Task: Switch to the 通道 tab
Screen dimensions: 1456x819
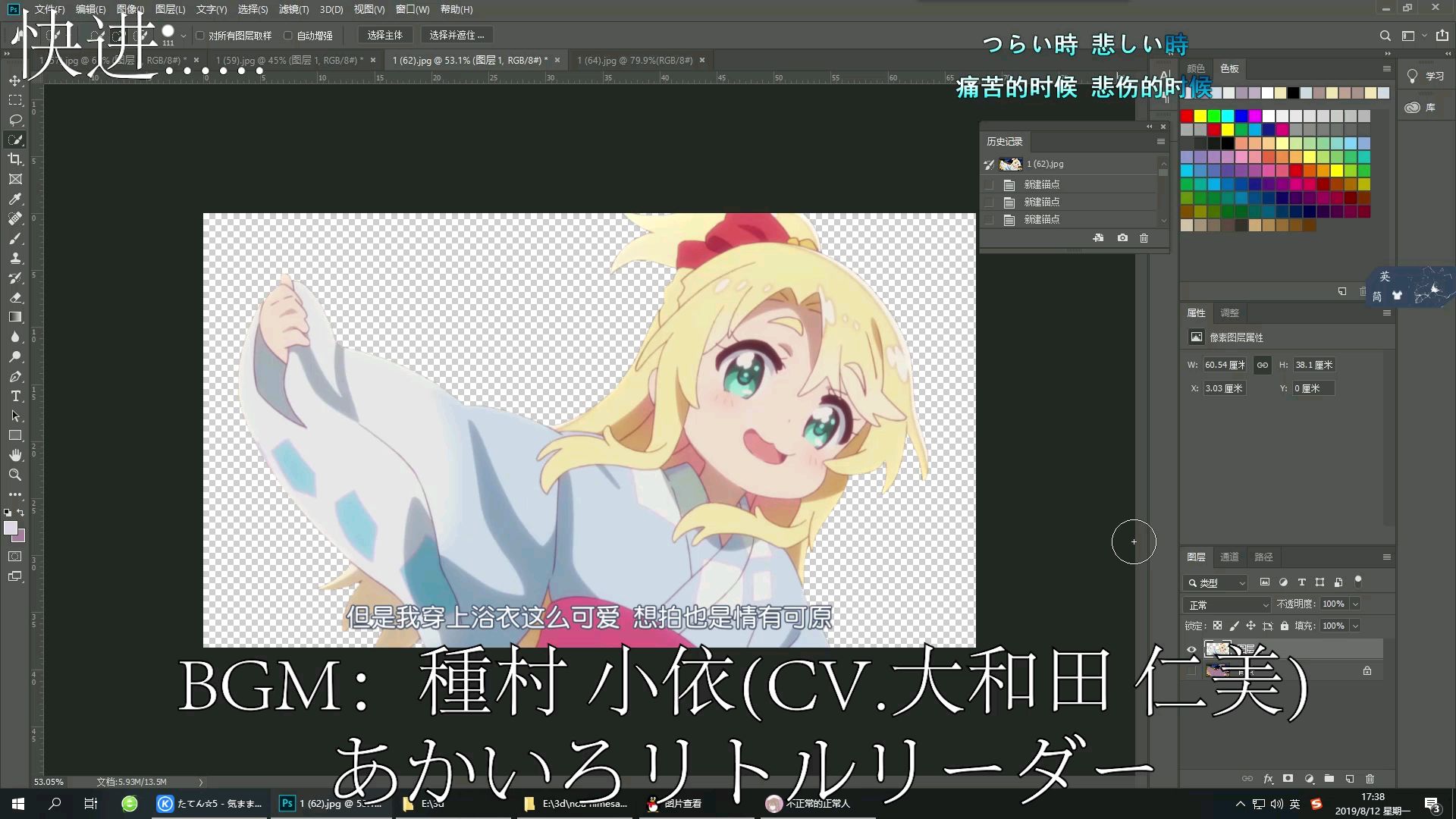Action: pyautogui.click(x=1229, y=557)
